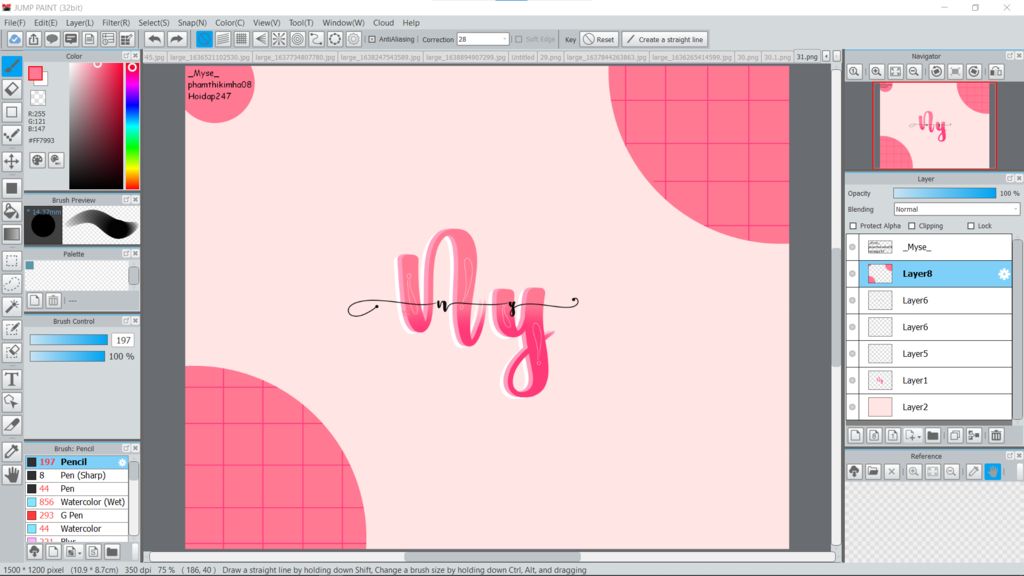
Task: Select the Lasso selection tool
Action: tap(12, 283)
